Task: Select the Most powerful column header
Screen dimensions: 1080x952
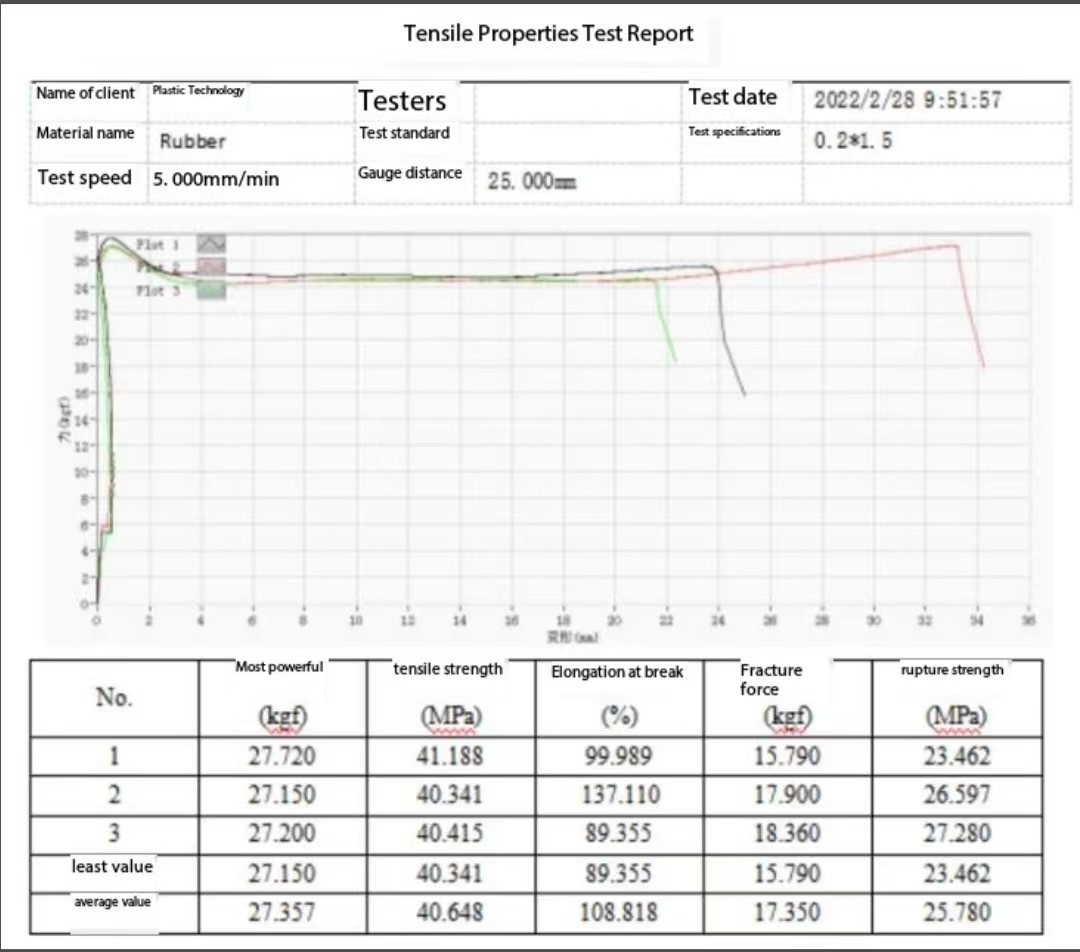Action: pyautogui.click(x=279, y=667)
